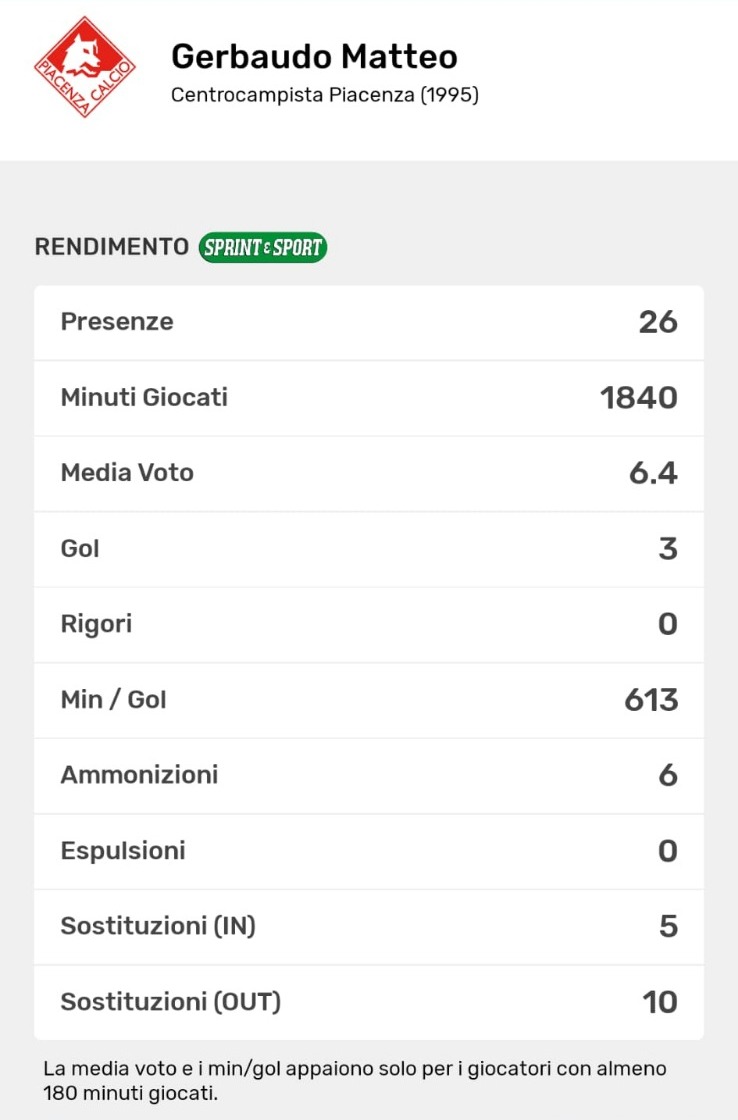Tap the Sprint e Sport badge

263,247
